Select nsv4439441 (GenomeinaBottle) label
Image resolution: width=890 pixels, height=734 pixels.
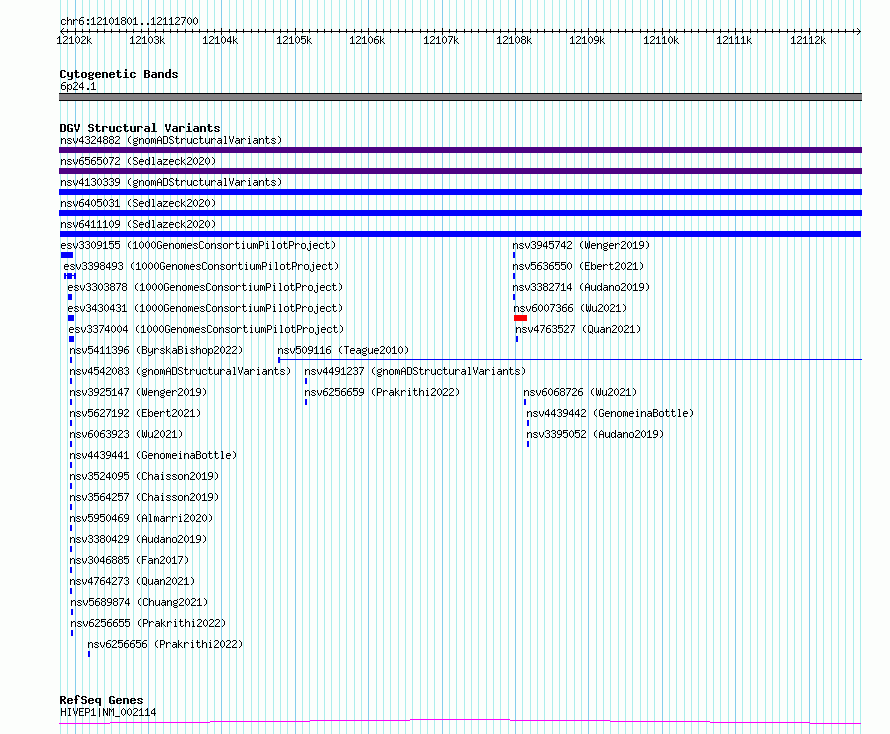153,455
